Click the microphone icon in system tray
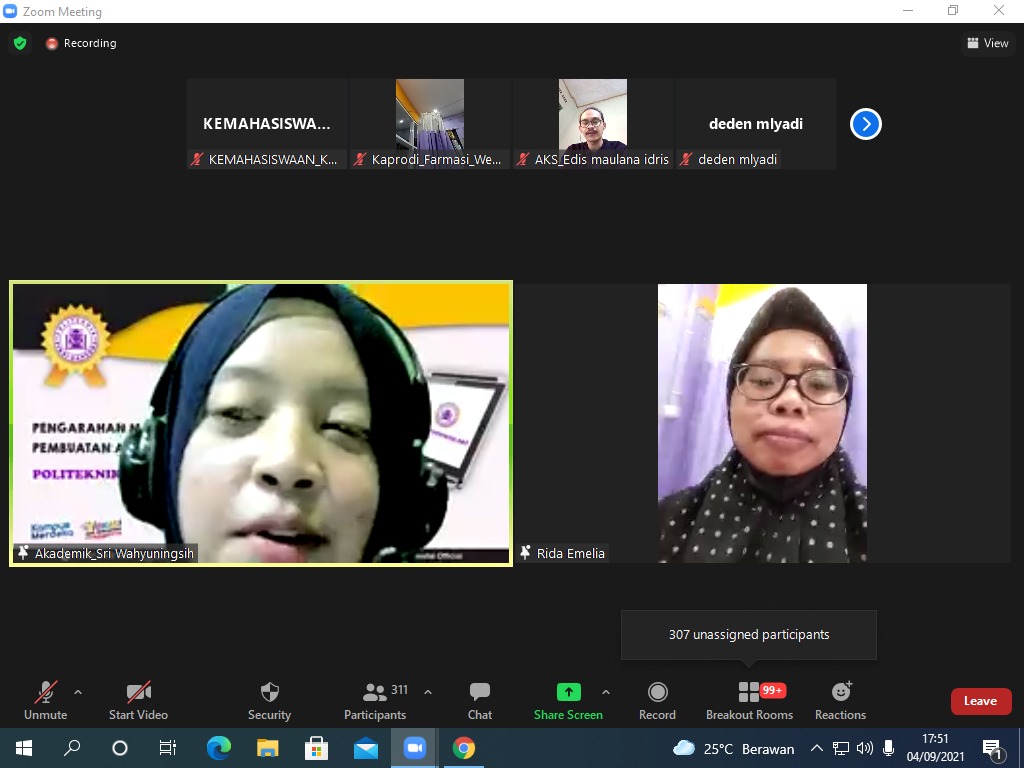This screenshot has height=768, width=1024. click(888, 748)
